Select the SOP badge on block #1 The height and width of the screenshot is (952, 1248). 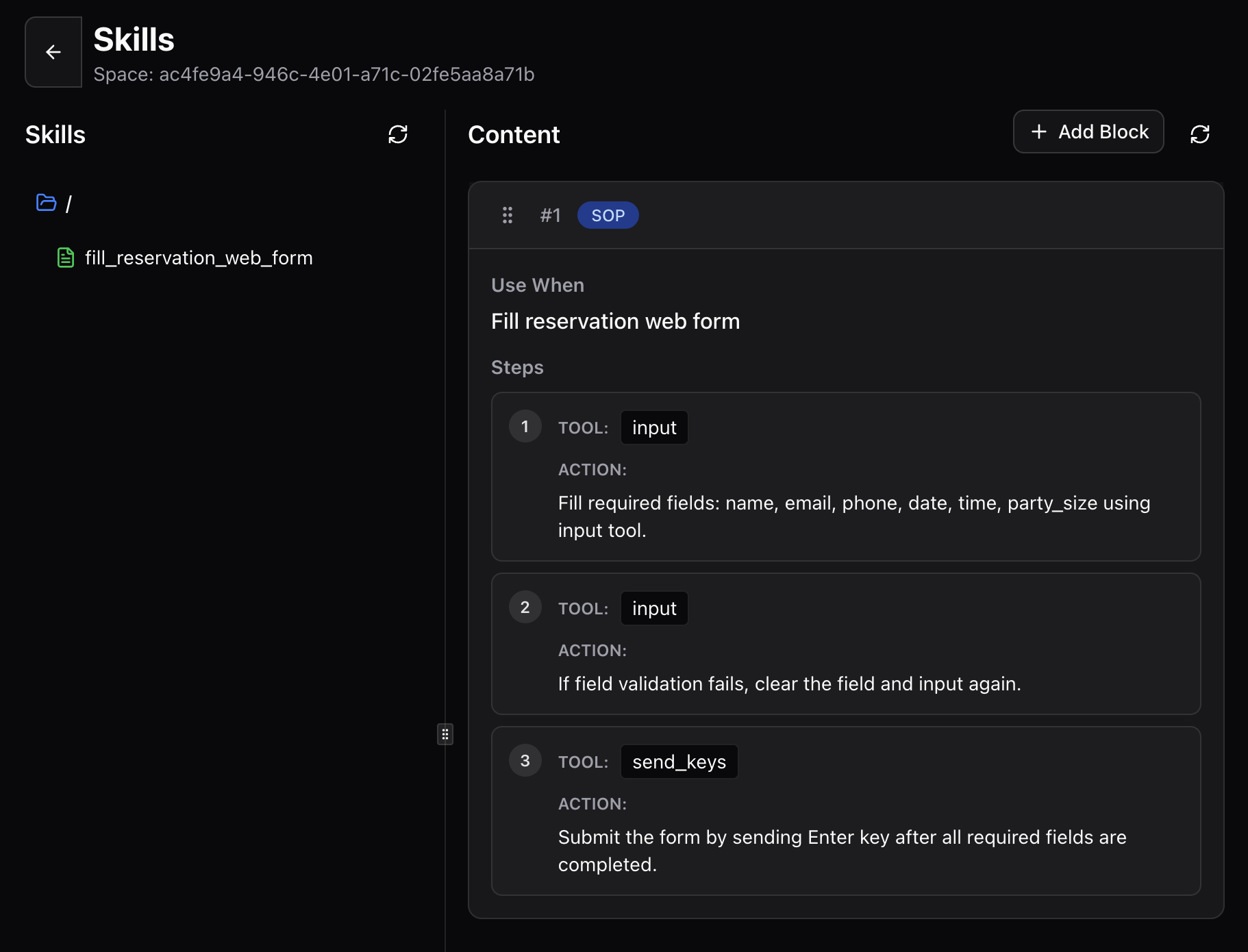[x=608, y=215]
